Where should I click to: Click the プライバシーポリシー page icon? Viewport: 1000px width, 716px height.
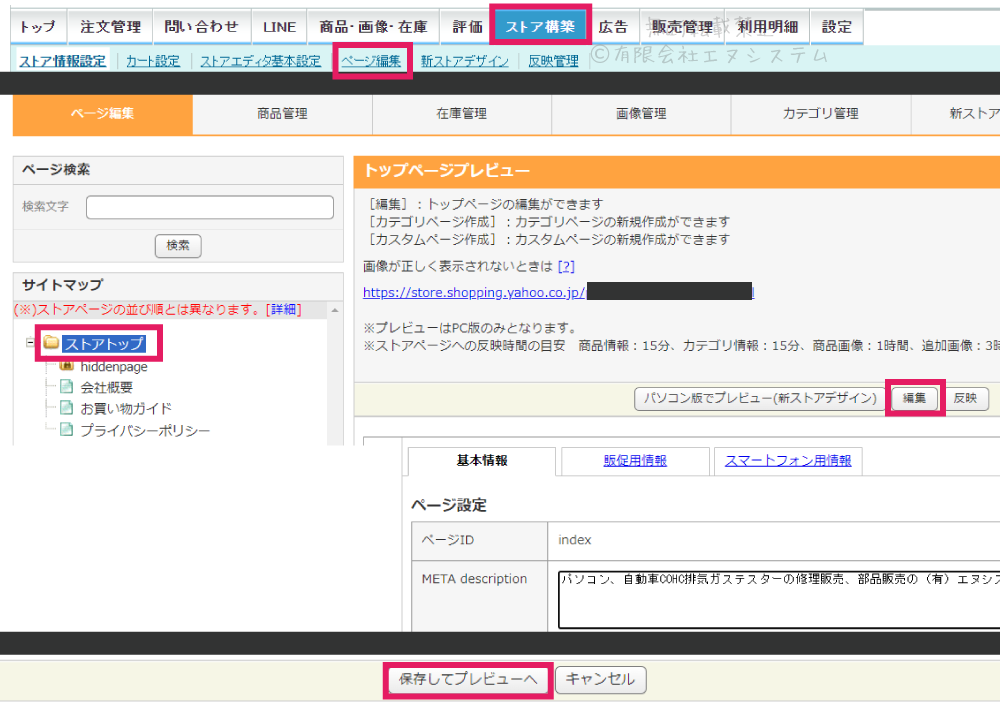pos(66,429)
